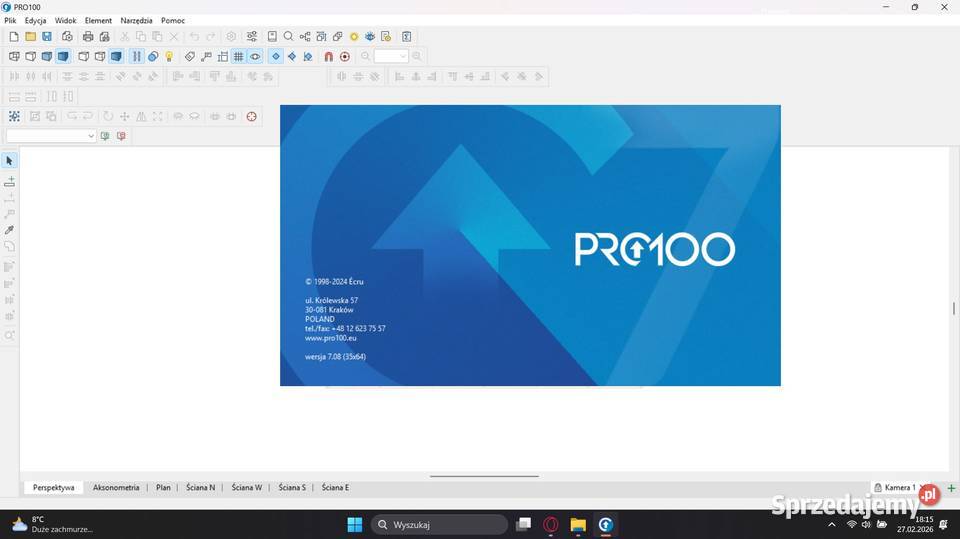
Task: Click the Wyszukaj taskbar search box
Action: tap(440, 525)
